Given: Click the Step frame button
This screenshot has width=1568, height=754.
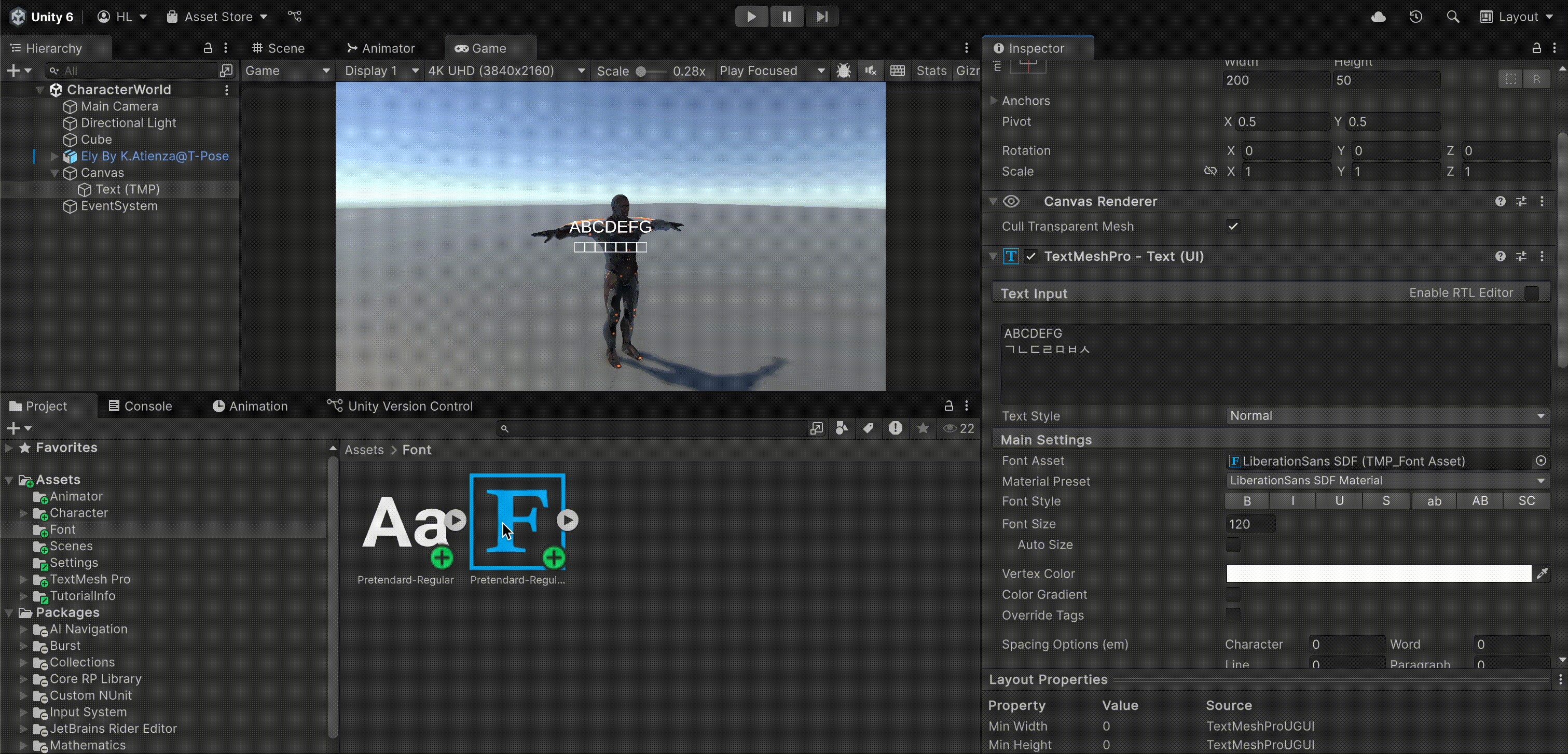Looking at the screenshot, I should point(822,17).
